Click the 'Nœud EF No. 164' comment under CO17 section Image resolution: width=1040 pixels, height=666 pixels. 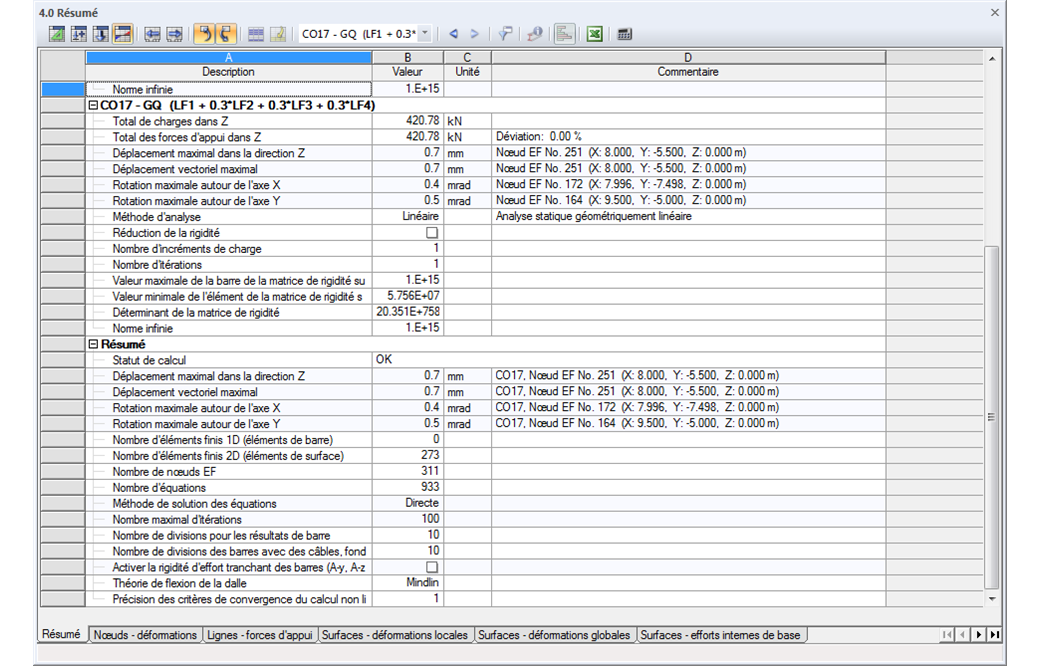621,200
